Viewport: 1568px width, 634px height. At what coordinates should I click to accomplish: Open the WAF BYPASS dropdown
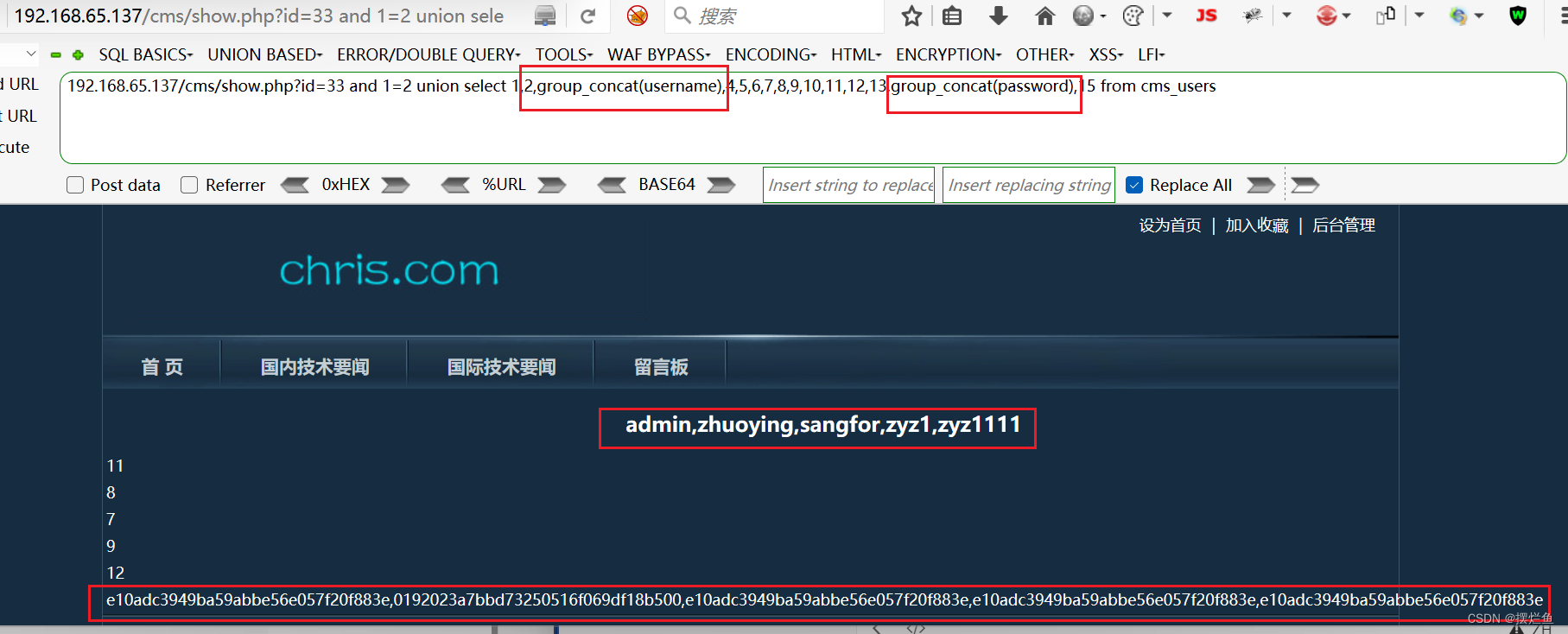pyautogui.click(x=658, y=54)
